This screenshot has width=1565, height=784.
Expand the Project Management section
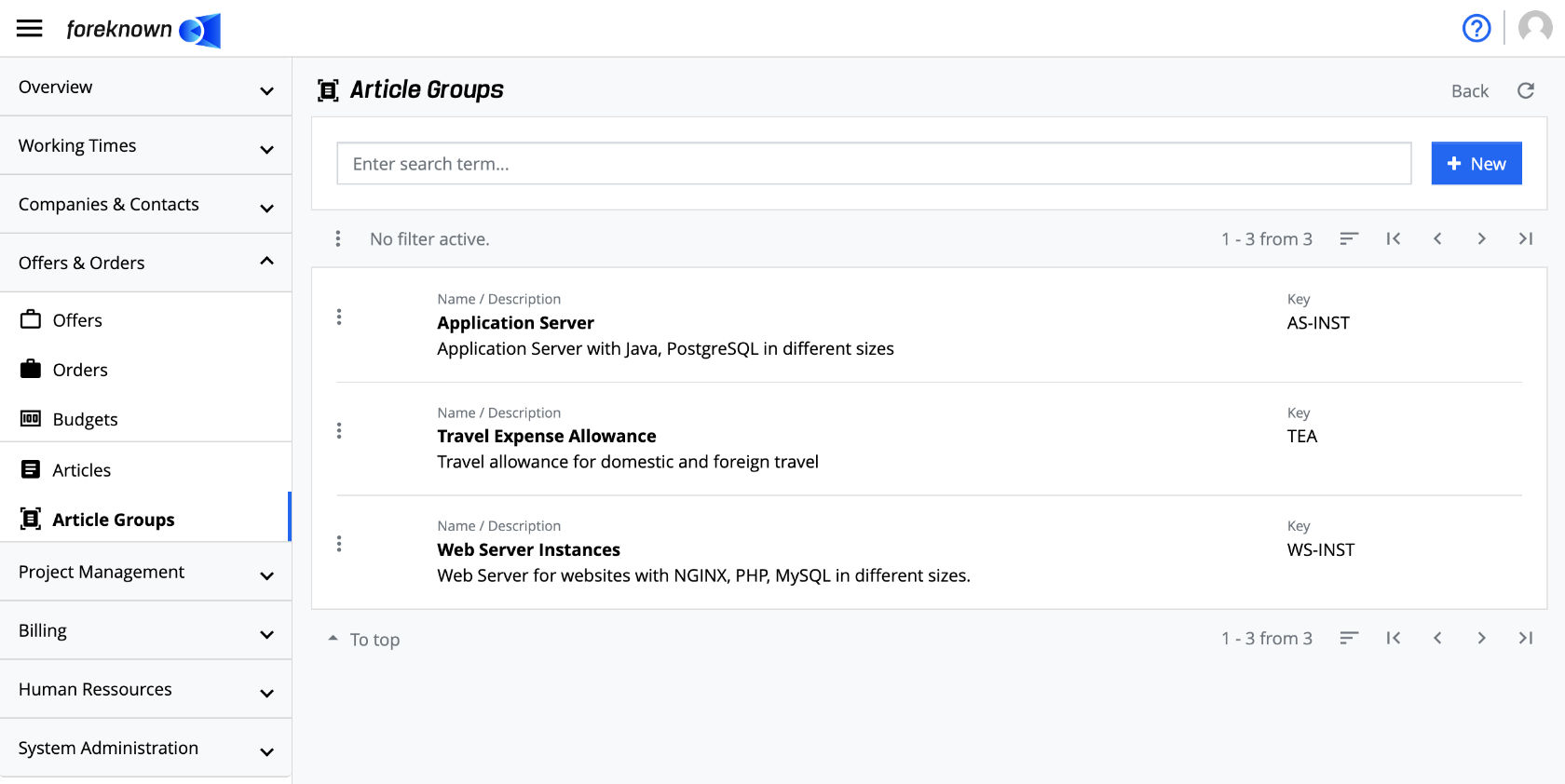click(145, 572)
